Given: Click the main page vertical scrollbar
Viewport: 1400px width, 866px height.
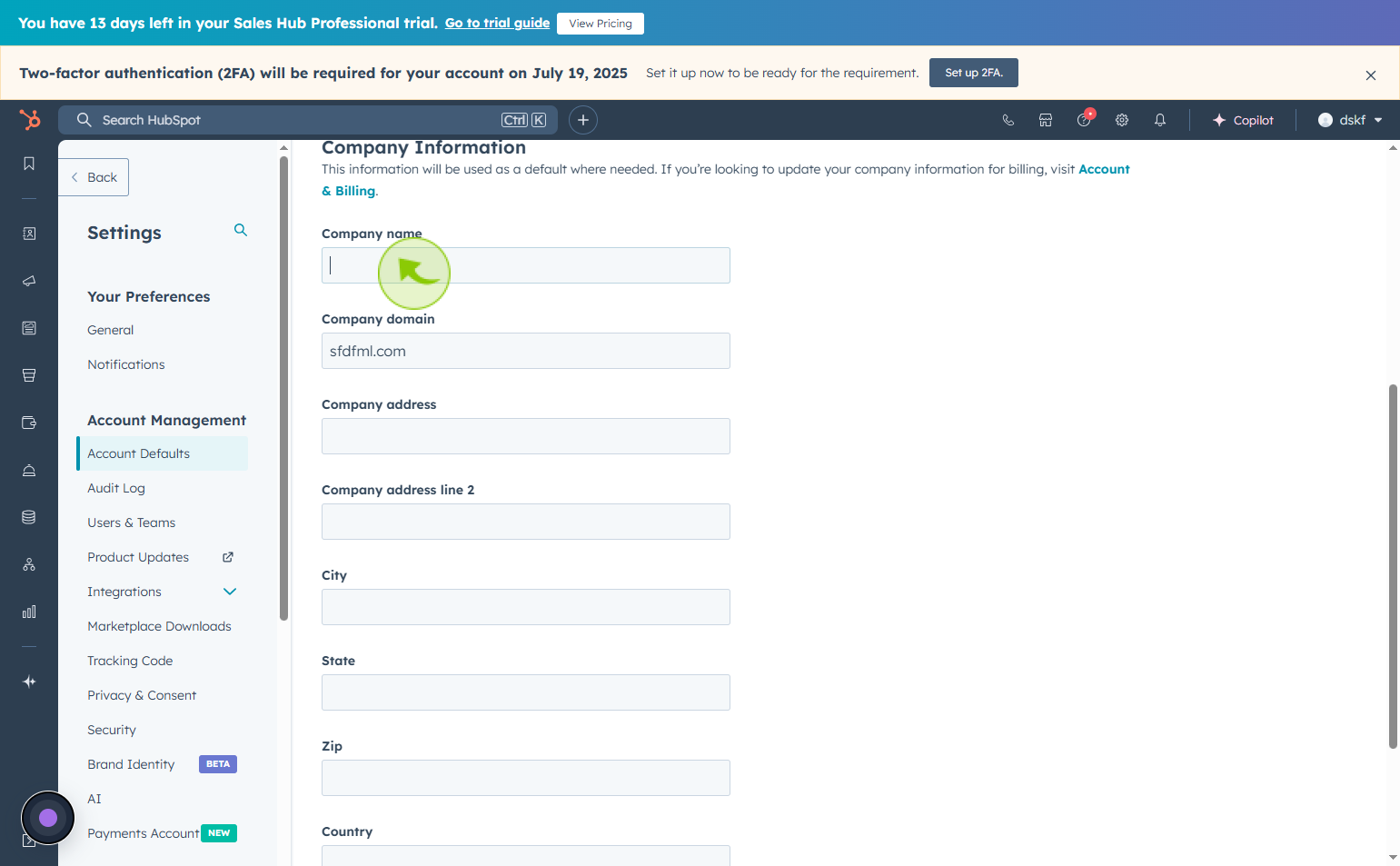Looking at the screenshot, I should point(1393,566).
